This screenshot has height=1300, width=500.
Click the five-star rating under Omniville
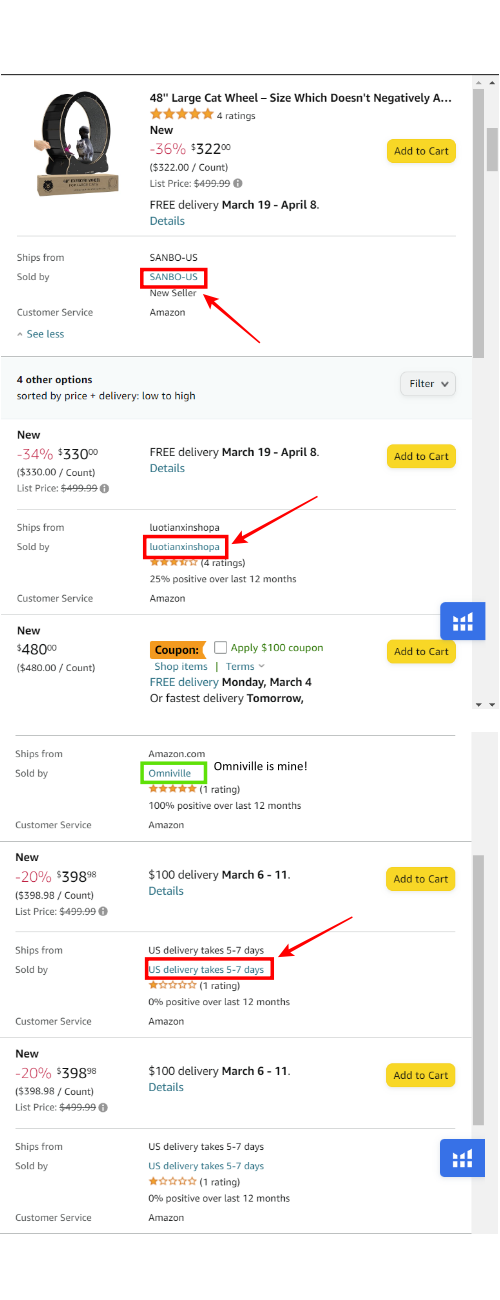click(173, 788)
